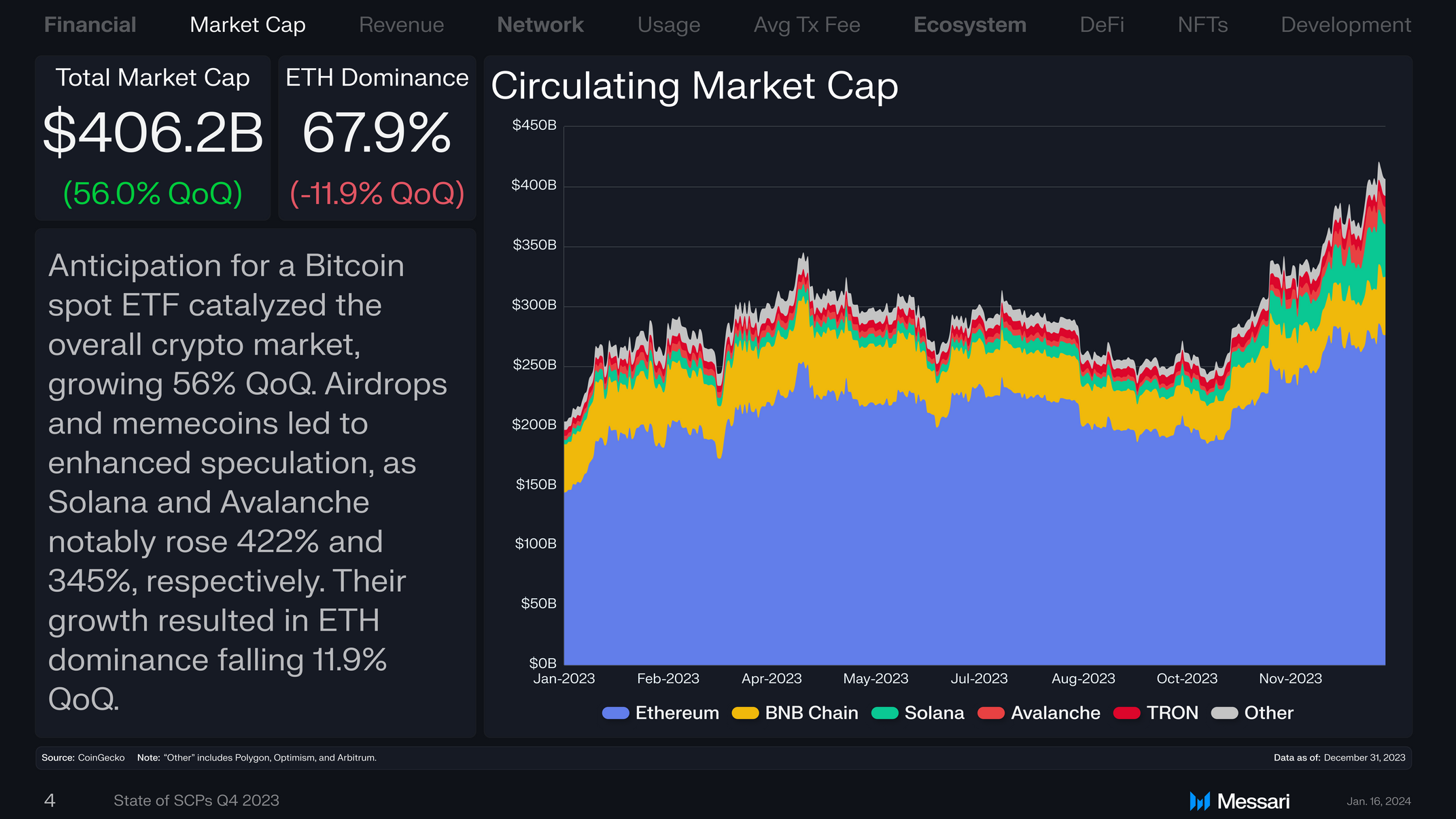Screen dimensions: 1456x819
Task: Click the Data as of December 31, 2023 text
Action: click(x=1340, y=758)
